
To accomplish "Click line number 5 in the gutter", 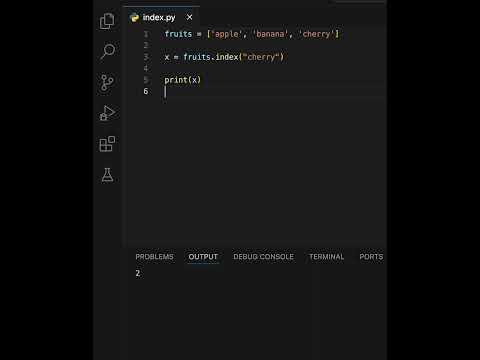I will [146, 80].
